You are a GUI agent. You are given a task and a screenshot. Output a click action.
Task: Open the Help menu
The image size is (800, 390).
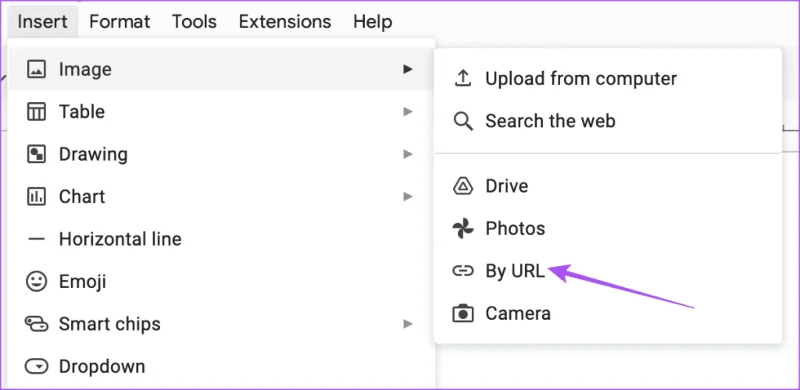372,21
